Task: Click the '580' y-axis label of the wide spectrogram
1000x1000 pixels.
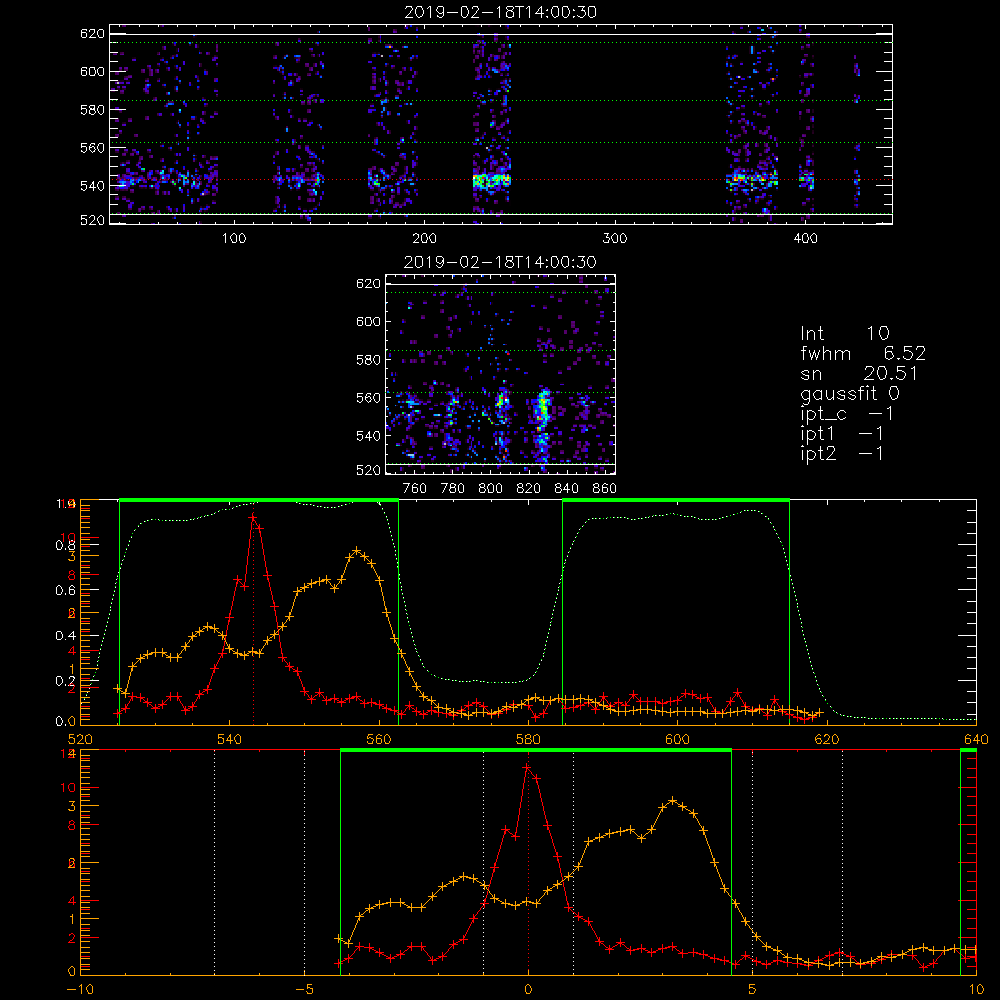Action: 92,110
